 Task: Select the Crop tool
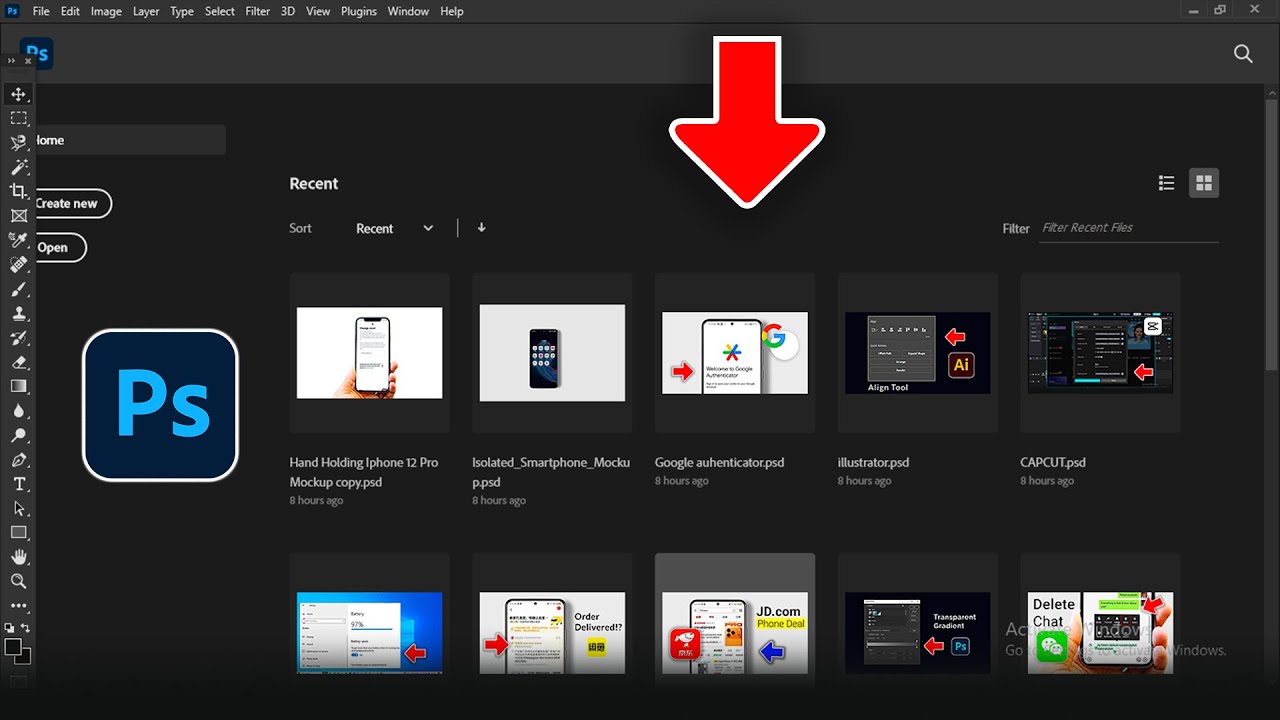pyautogui.click(x=18, y=191)
